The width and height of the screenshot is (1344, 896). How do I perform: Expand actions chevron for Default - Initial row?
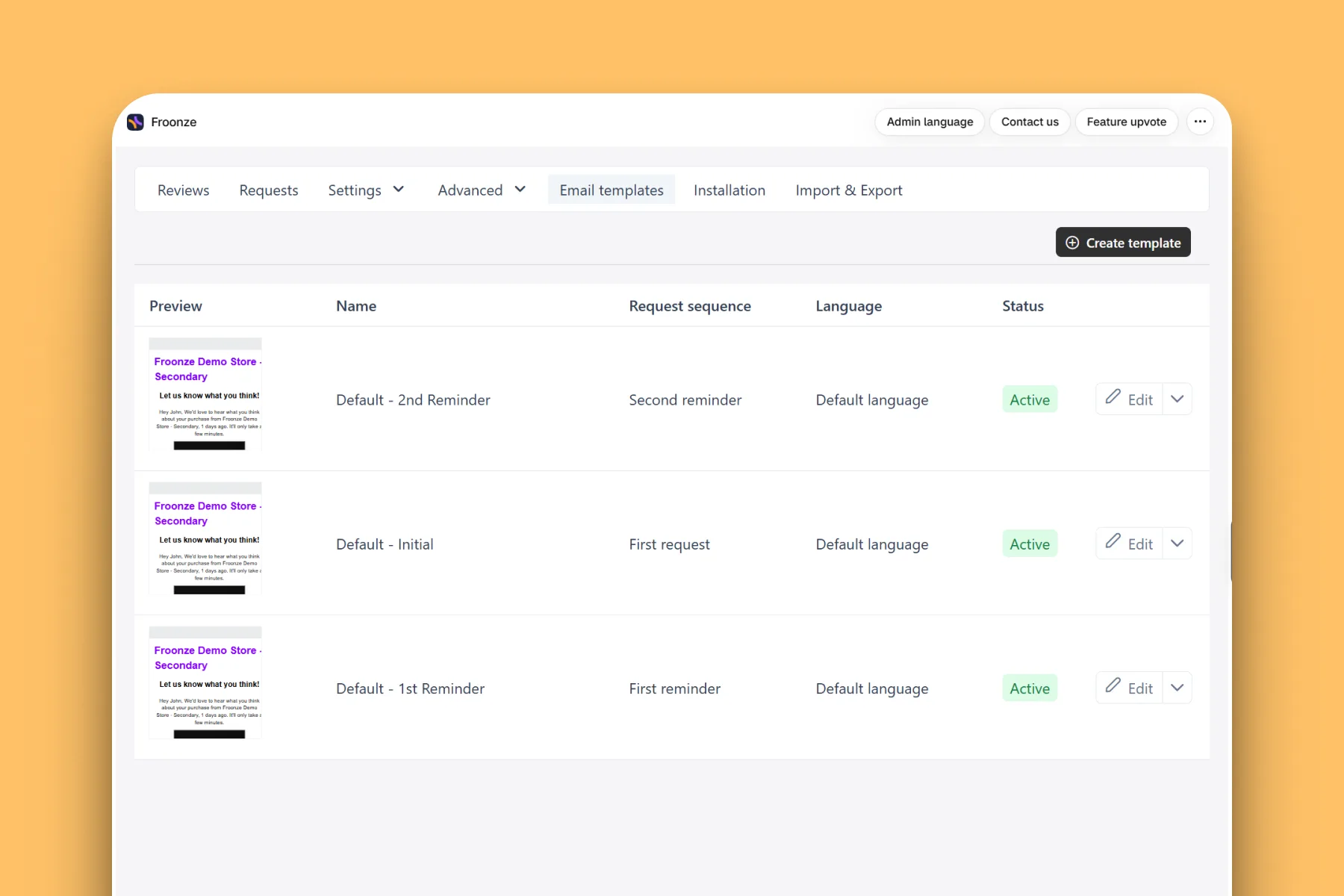click(x=1177, y=544)
